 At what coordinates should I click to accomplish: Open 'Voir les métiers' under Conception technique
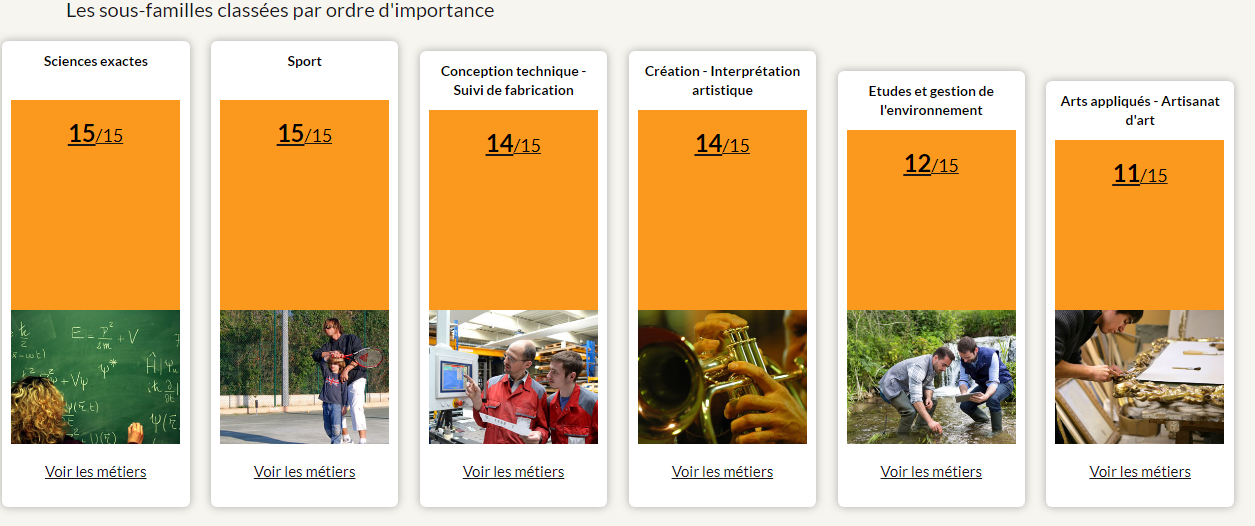(x=513, y=472)
